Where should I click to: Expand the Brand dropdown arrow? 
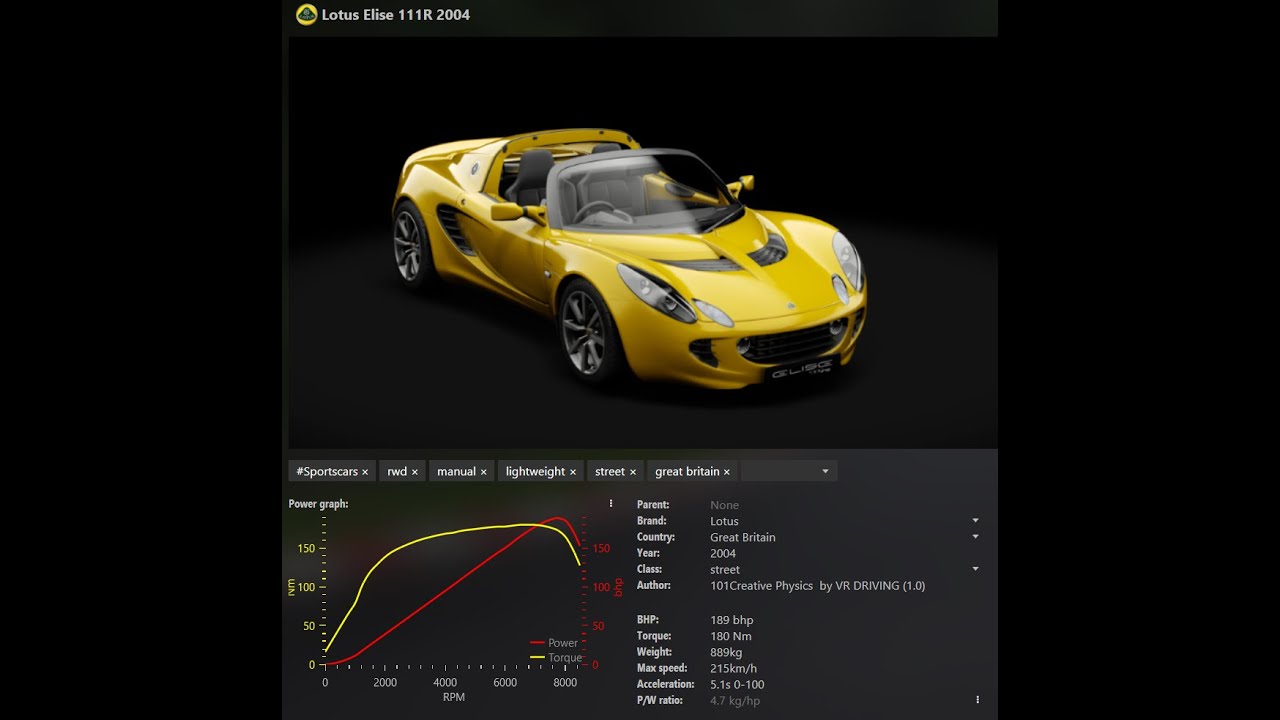pyautogui.click(x=975, y=521)
